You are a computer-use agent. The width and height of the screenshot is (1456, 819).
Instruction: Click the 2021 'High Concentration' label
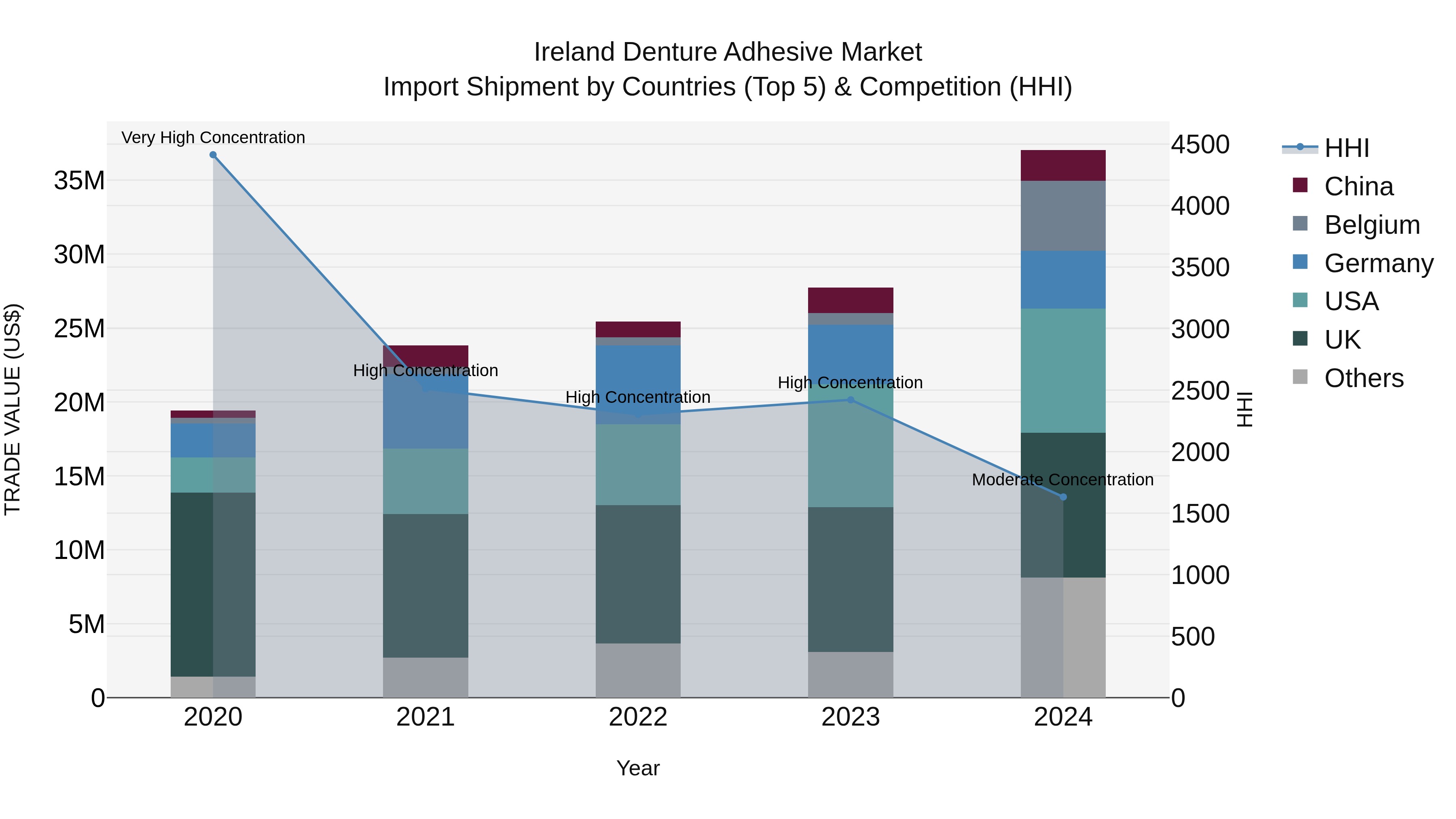point(425,370)
